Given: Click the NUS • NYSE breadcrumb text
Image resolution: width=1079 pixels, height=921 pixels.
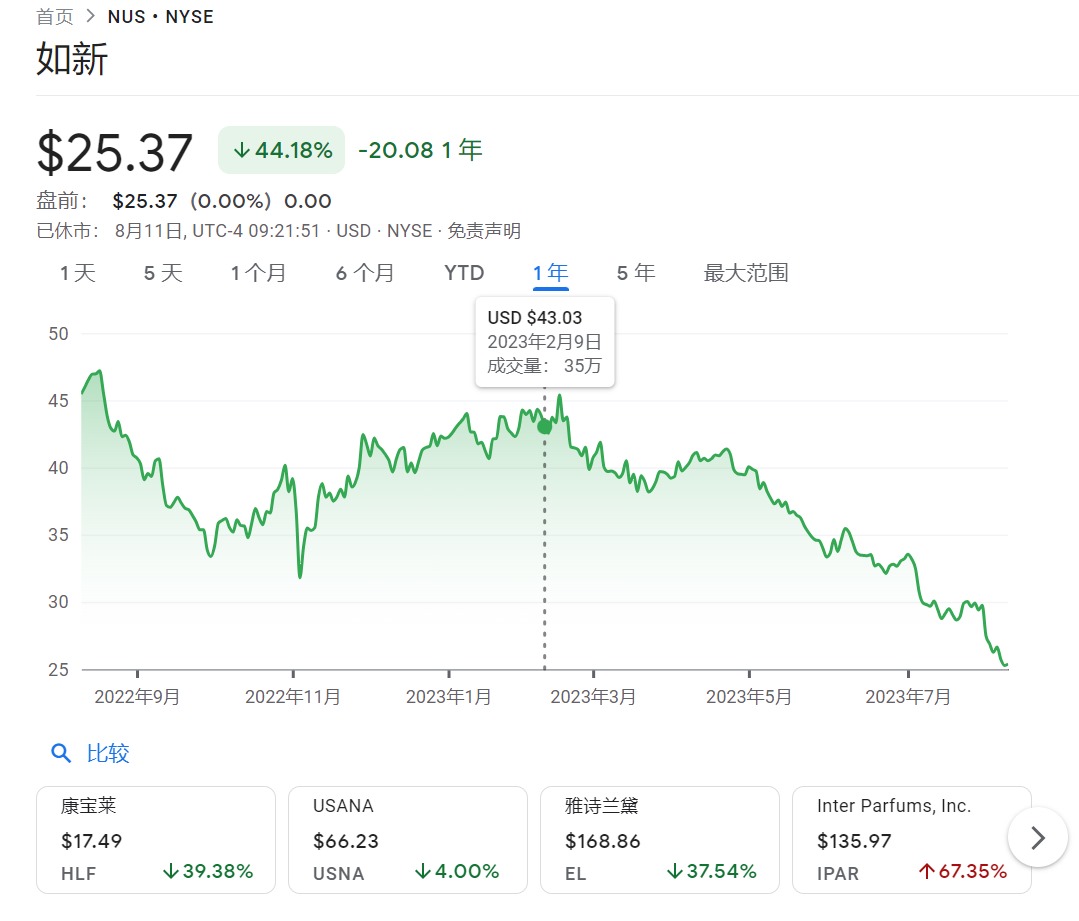Looking at the screenshot, I should pyautogui.click(x=161, y=17).
